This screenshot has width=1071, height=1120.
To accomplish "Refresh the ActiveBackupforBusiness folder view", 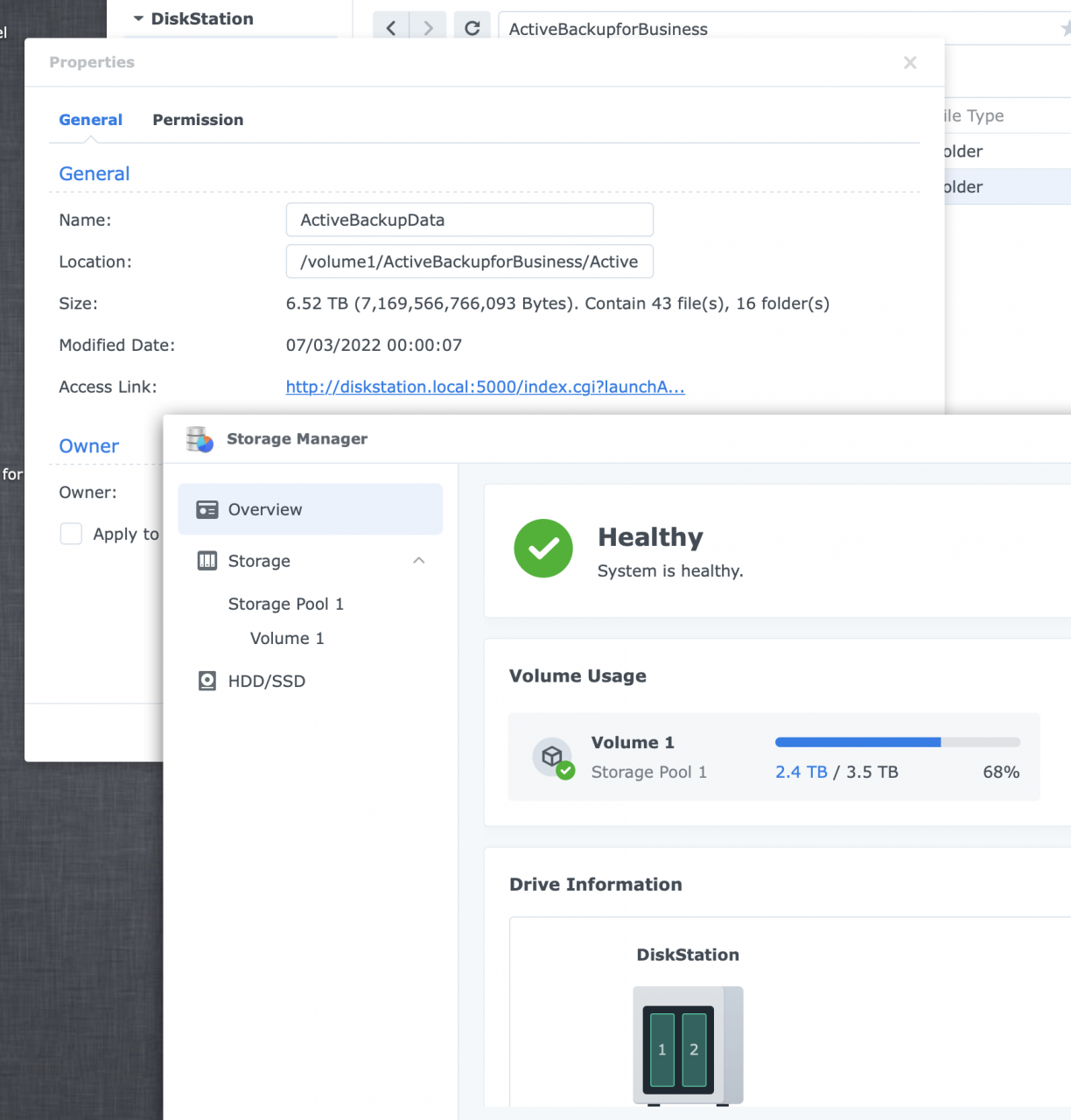I will 472,26.
